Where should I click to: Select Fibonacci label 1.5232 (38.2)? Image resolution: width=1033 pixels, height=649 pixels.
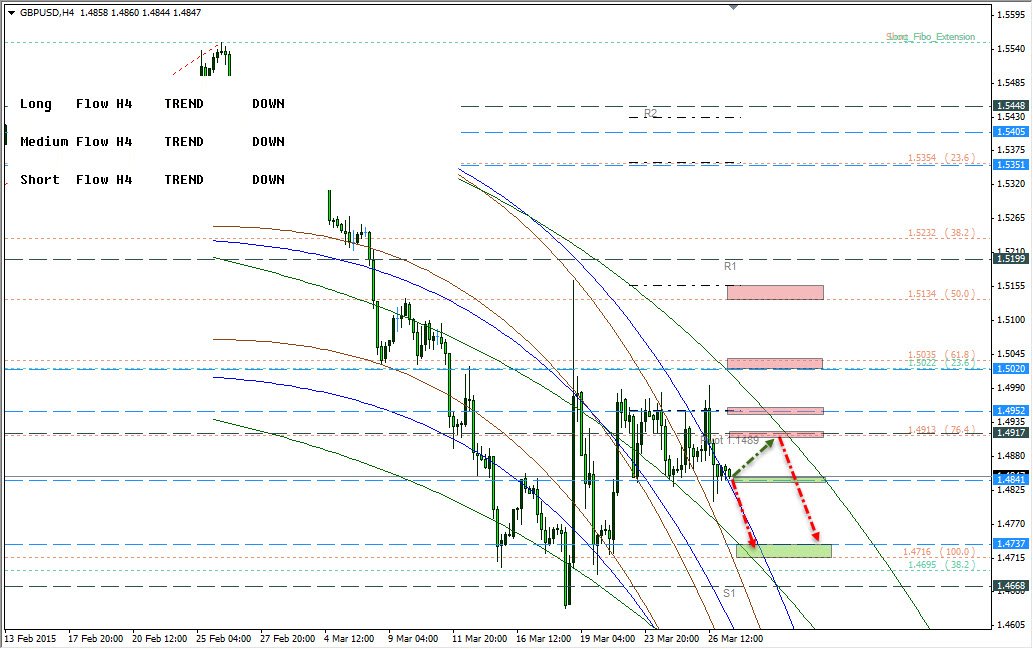click(x=941, y=233)
